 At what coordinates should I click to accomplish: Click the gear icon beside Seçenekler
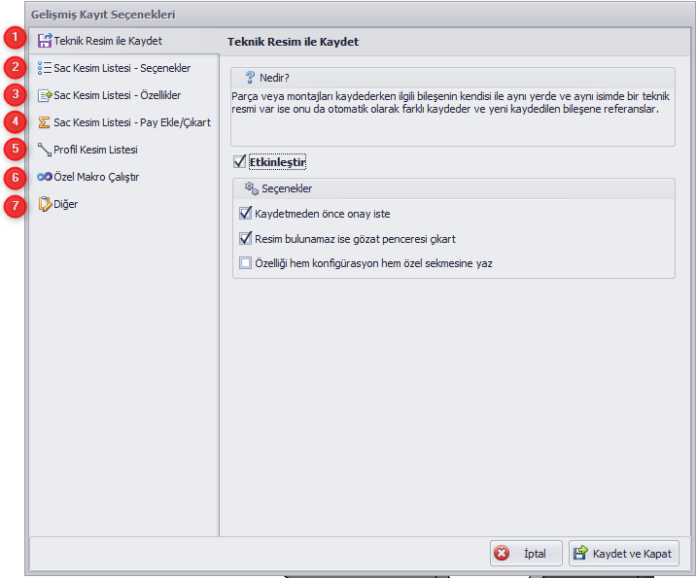251,188
